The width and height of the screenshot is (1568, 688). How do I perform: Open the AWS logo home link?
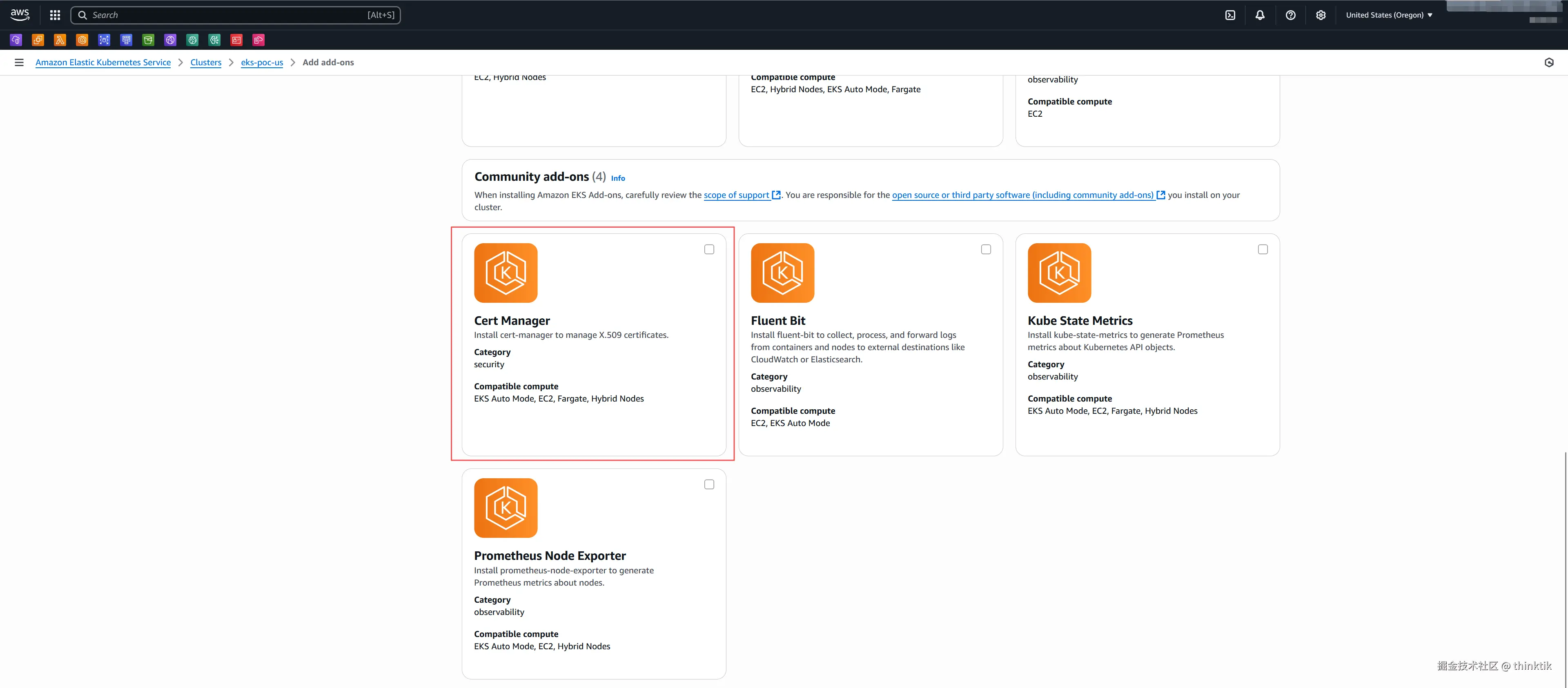click(x=20, y=15)
